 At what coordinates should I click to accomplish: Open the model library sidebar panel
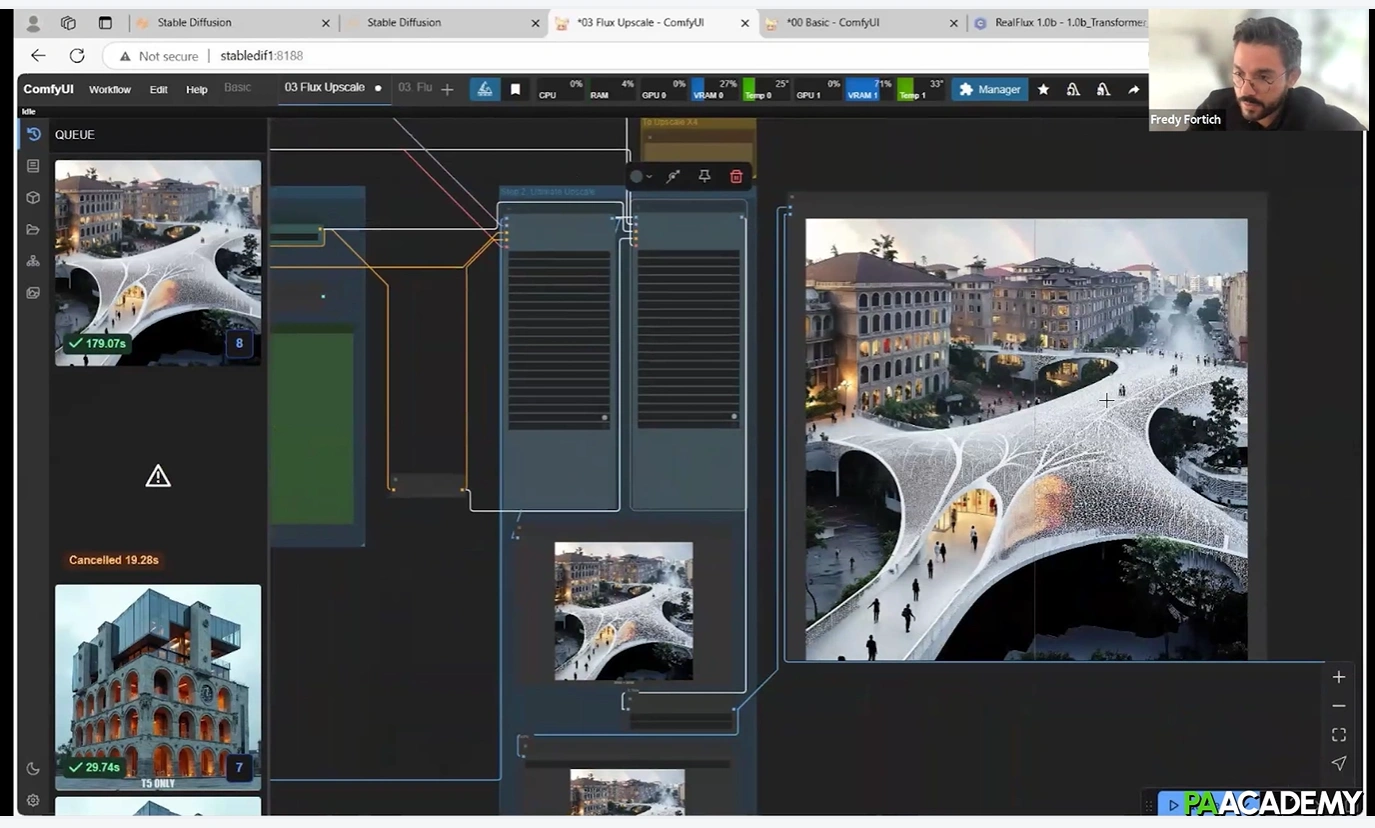(33, 197)
